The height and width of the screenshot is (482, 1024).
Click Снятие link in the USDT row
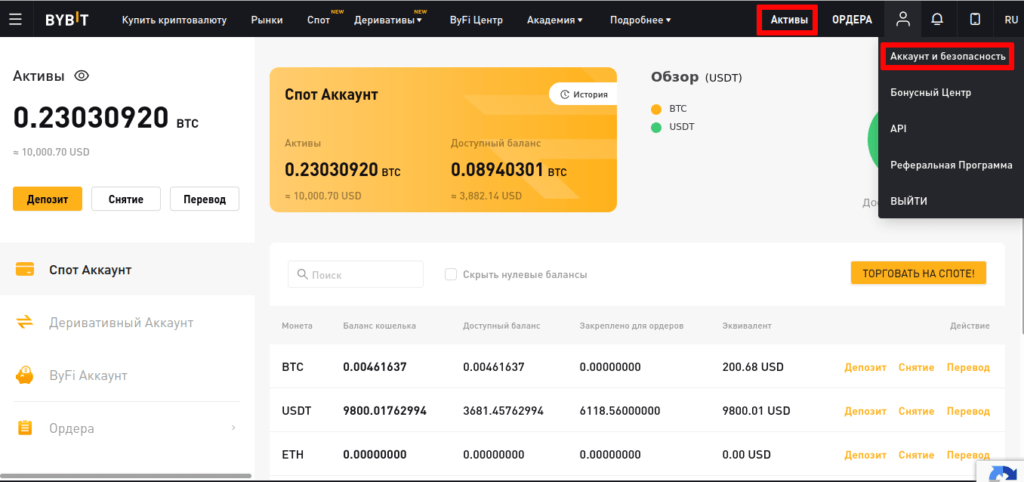916,411
